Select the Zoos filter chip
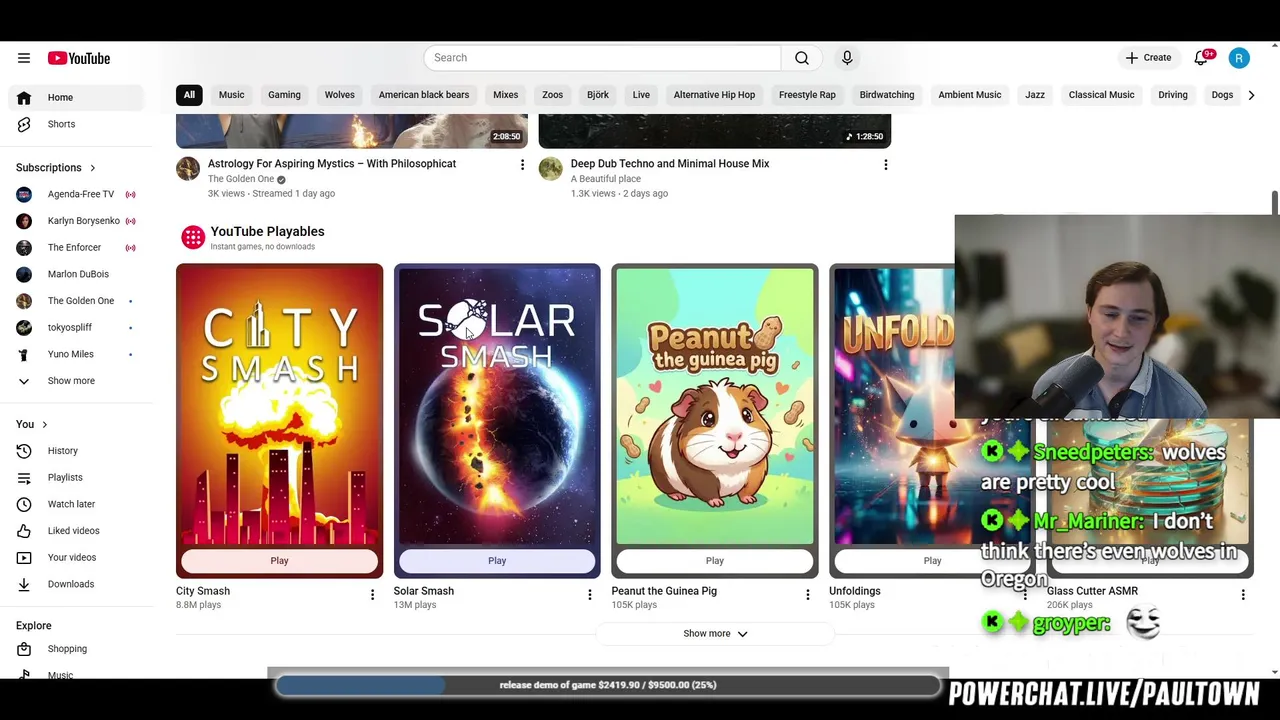Screen dimensions: 1280x720 [x=553, y=95]
